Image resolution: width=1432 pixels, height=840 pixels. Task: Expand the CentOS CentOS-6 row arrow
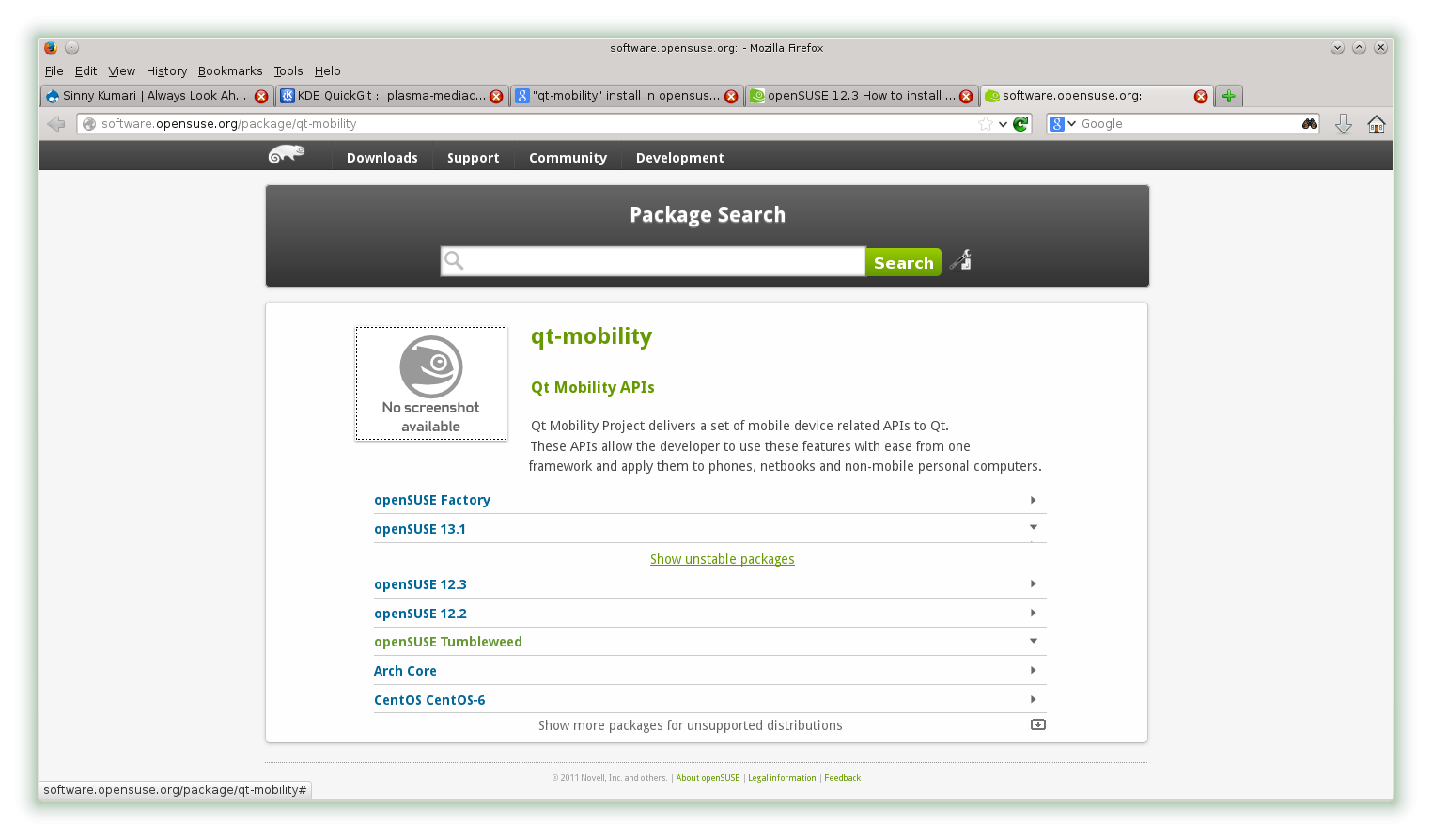1033,699
